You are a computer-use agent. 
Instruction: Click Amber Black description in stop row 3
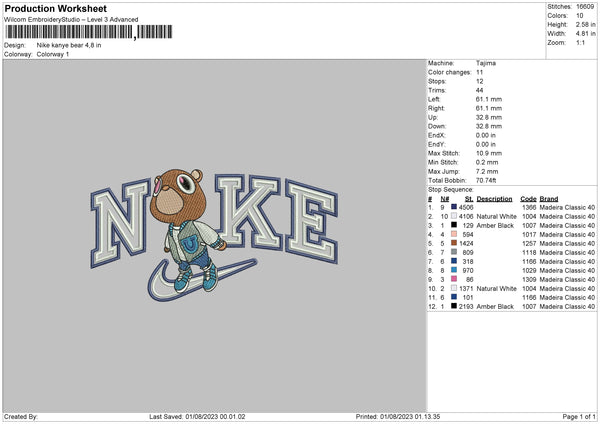pos(495,225)
